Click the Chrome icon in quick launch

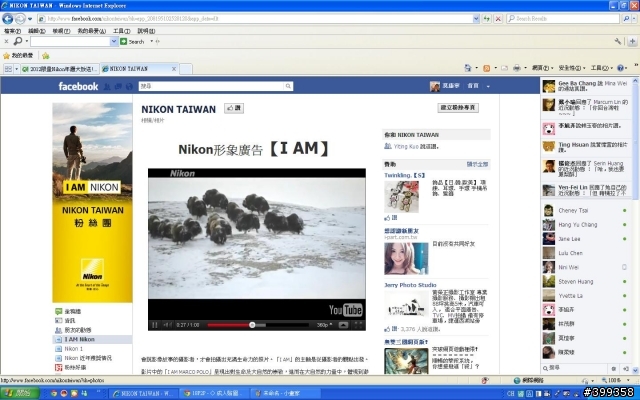[x=54, y=393]
